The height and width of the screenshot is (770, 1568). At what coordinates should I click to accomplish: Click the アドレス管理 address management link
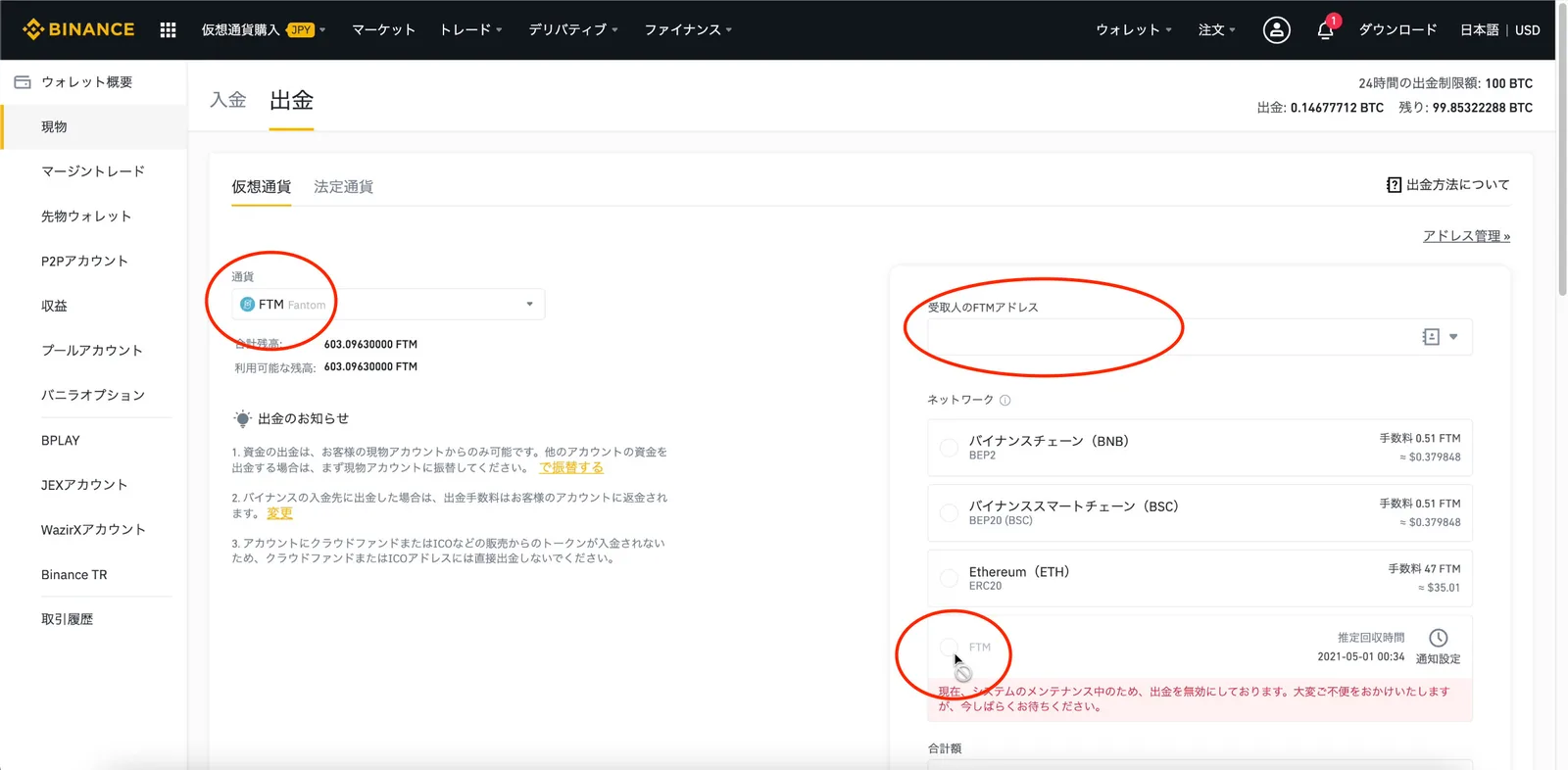[x=1466, y=236]
